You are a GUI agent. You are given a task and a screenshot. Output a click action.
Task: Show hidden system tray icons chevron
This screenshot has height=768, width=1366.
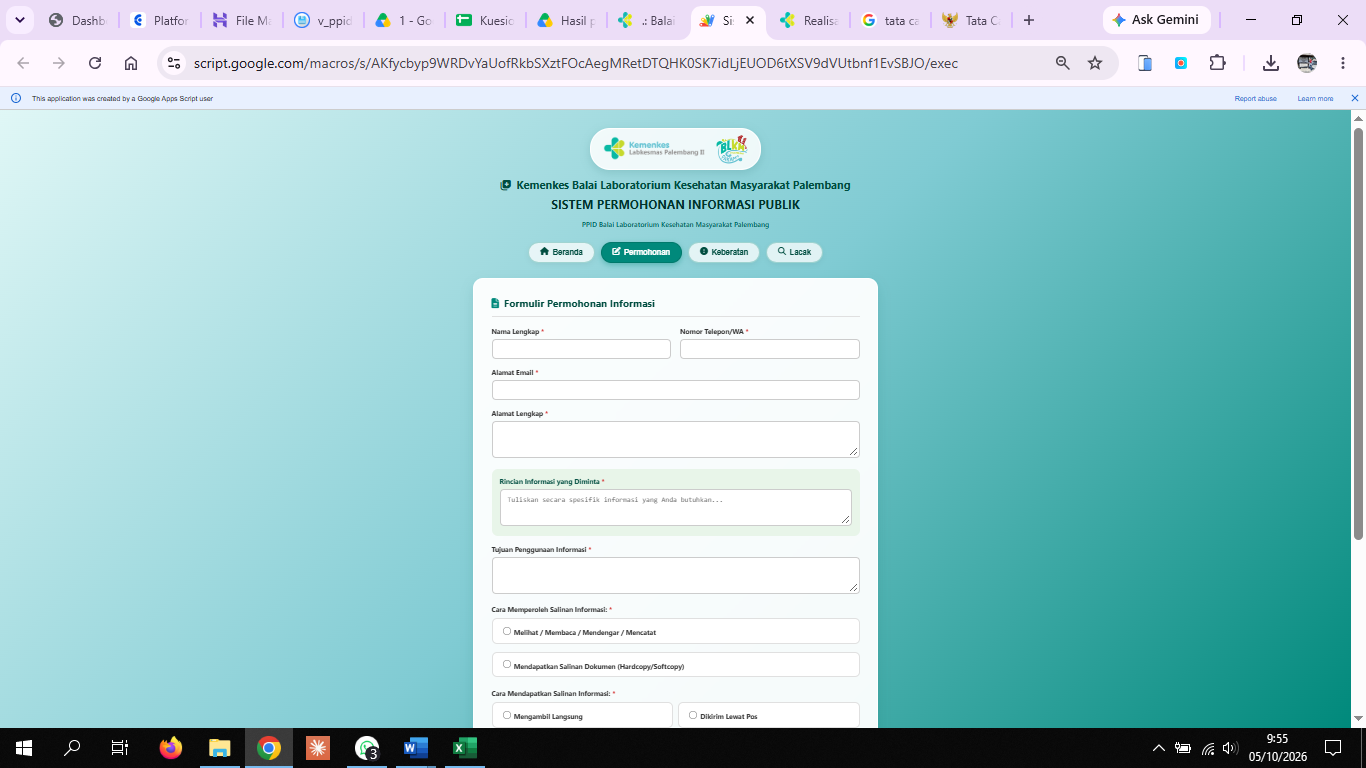[x=1159, y=748]
